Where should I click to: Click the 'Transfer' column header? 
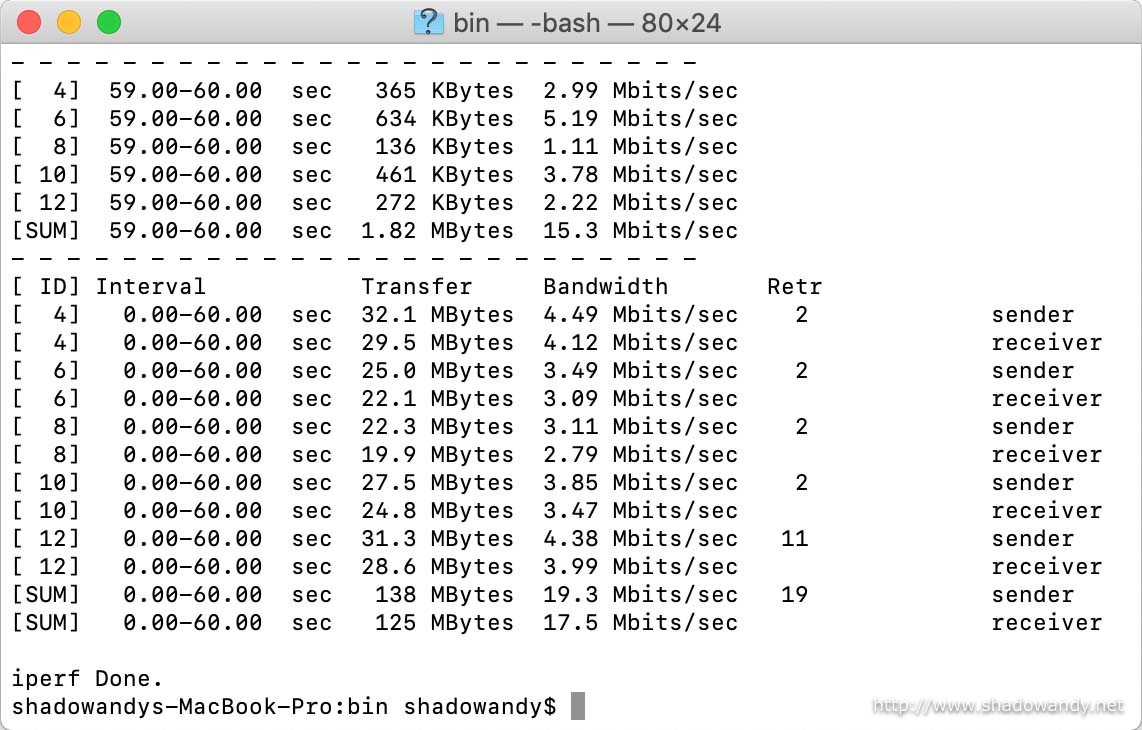point(417,286)
